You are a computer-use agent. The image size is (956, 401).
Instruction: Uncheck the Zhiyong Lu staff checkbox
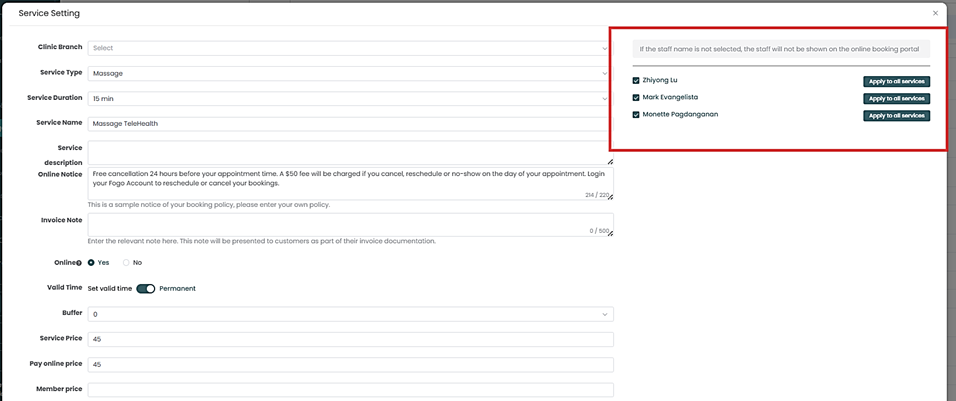click(x=636, y=81)
